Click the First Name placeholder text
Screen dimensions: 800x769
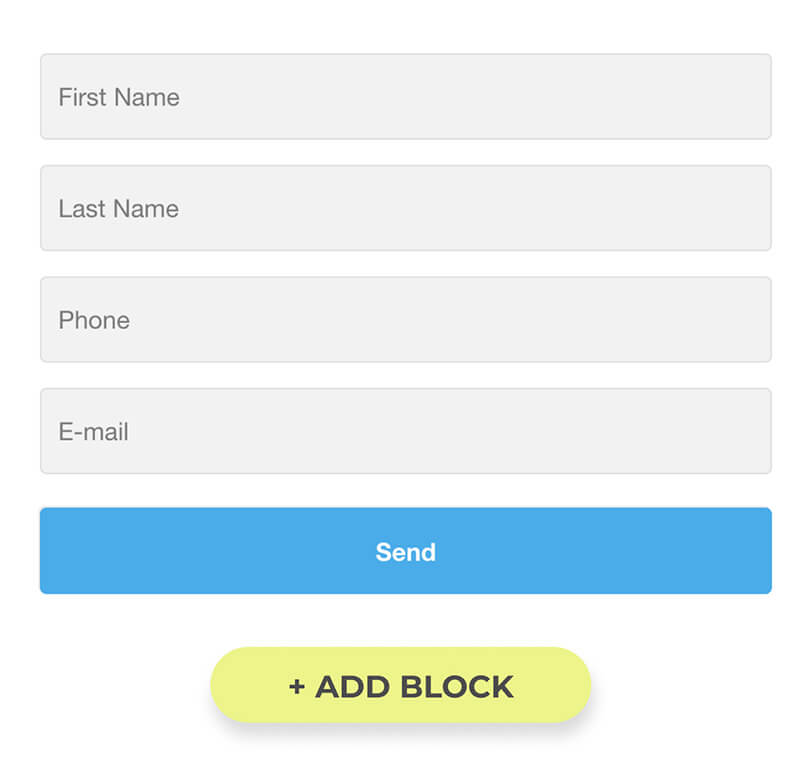119,97
